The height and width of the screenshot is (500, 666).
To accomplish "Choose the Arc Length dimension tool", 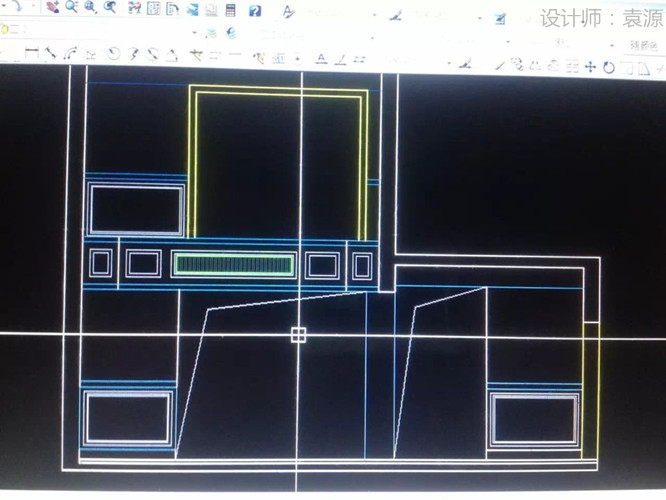I will point(69,54).
